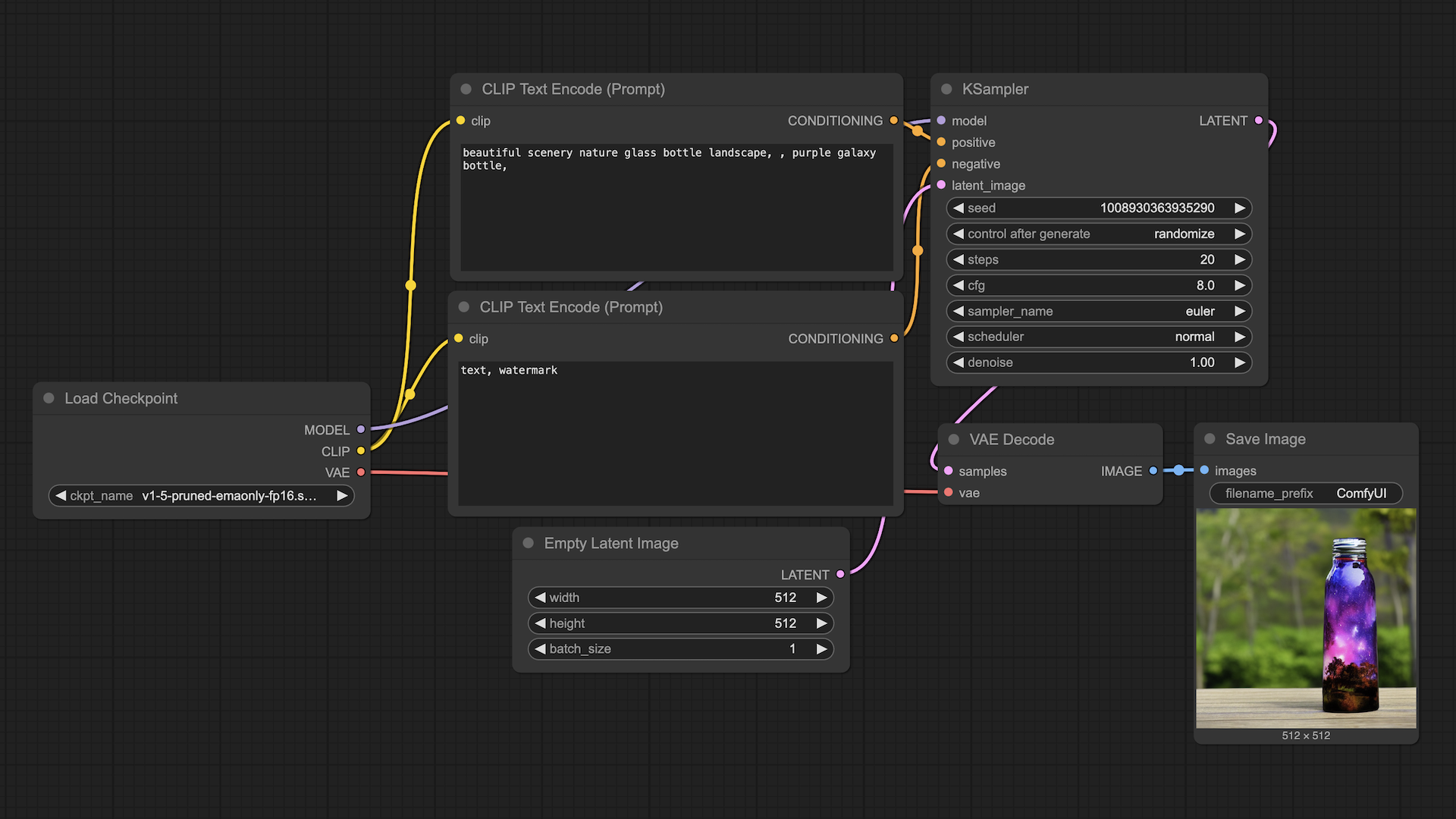1456x819 pixels.
Task: Decrease batch_size with the left arrow
Action: (x=540, y=649)
